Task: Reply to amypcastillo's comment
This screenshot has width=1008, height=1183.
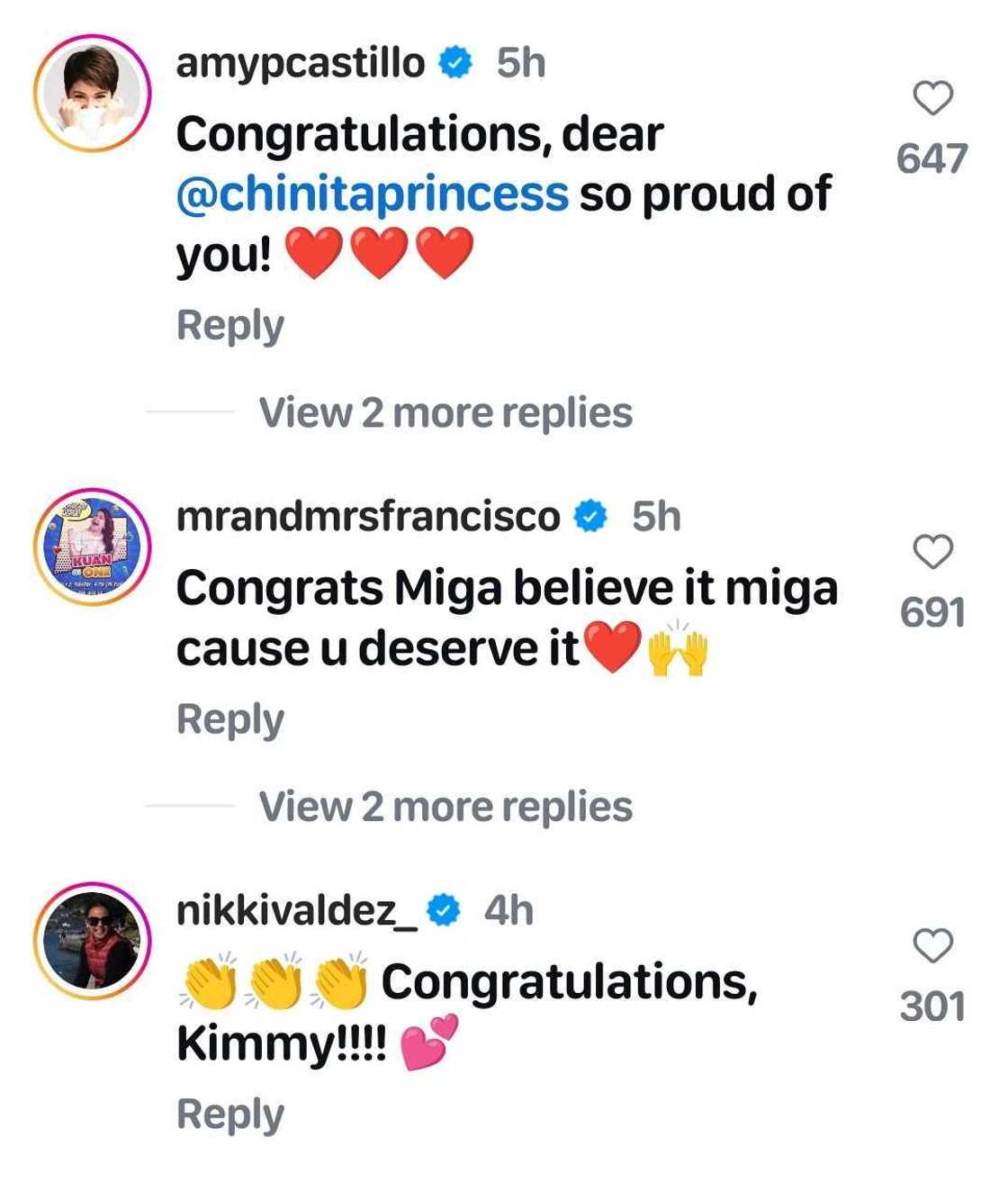Action: coord(230,325)
